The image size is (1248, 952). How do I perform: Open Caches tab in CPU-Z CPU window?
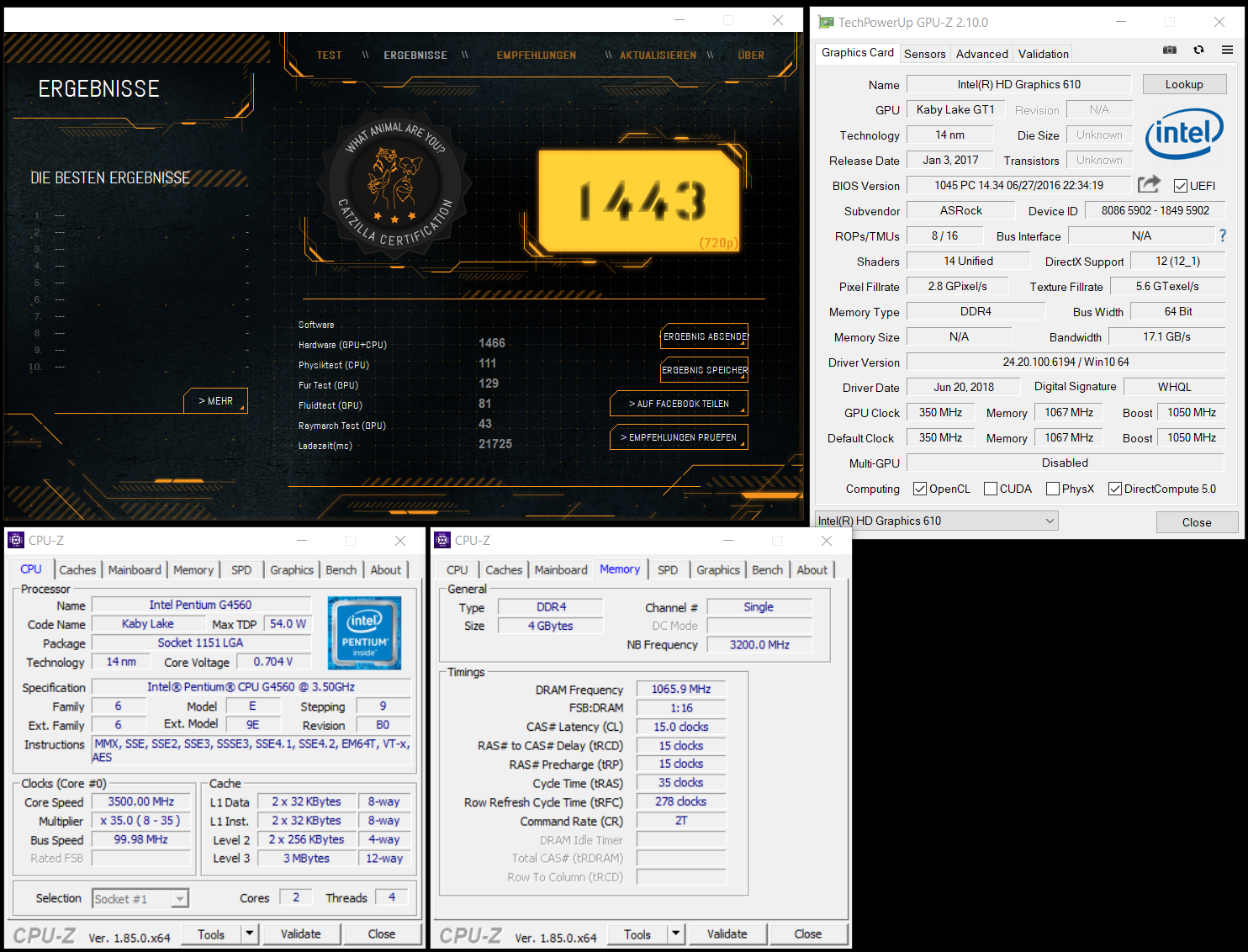[77, 569]
